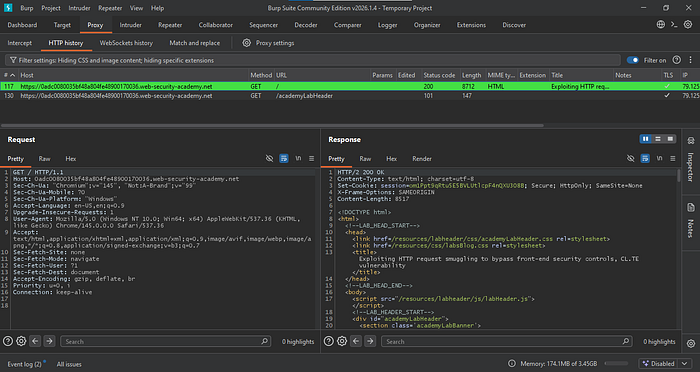Open the Response panel hamburger menu

[x=673, y=159]
